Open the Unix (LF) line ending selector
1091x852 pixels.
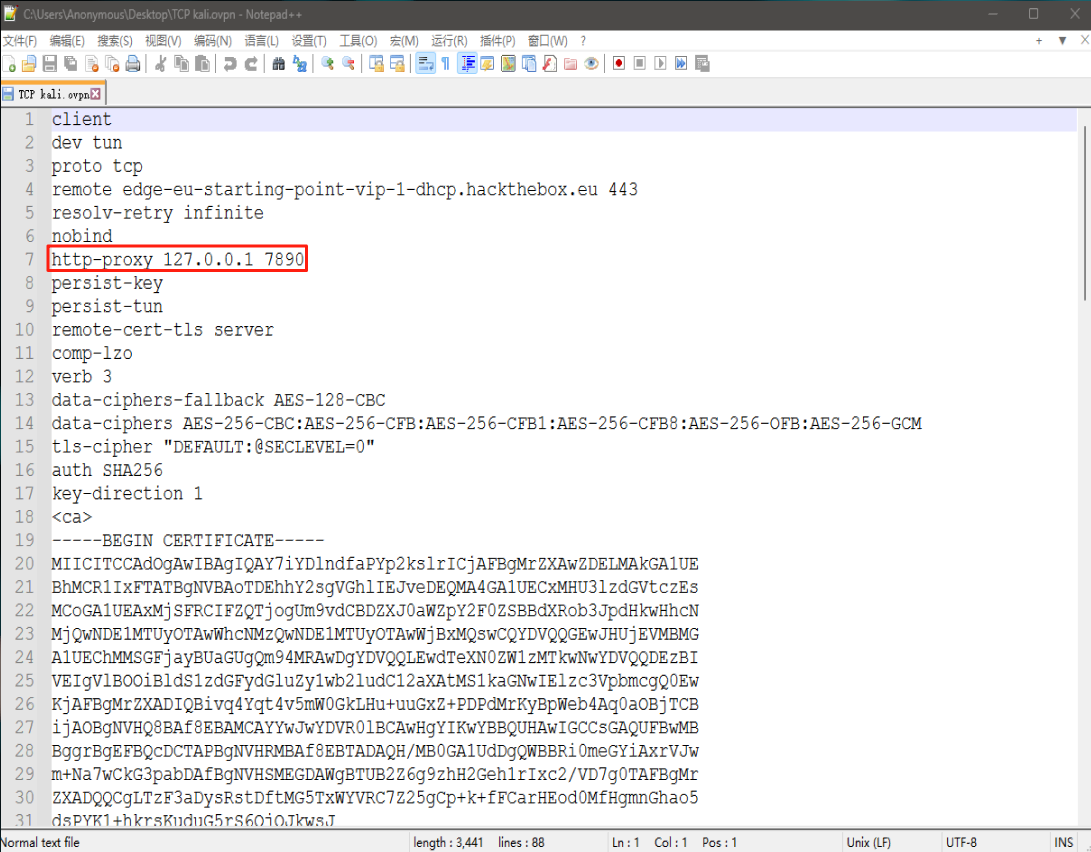point(870,843)
